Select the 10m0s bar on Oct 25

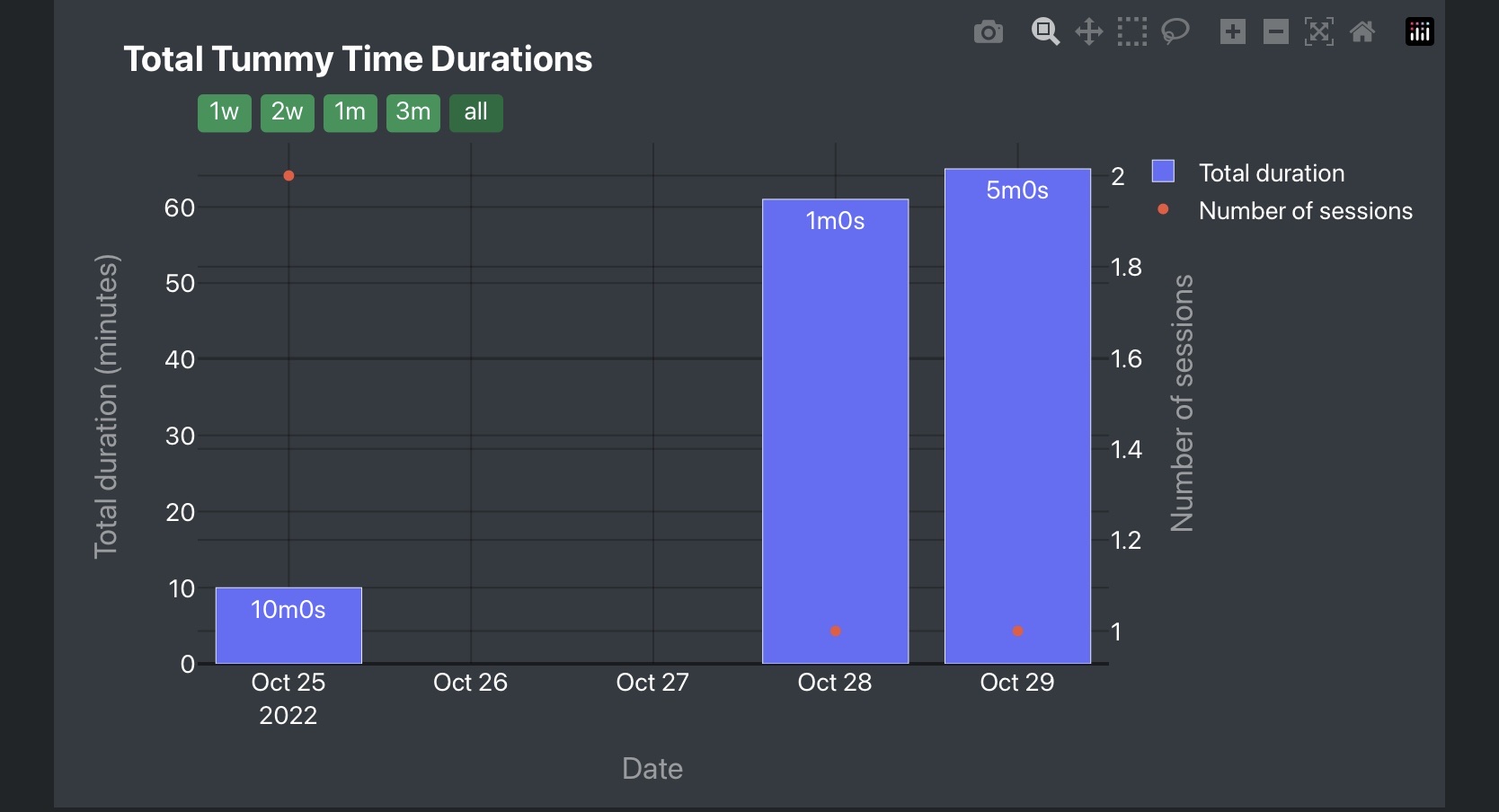click(288, 626)
